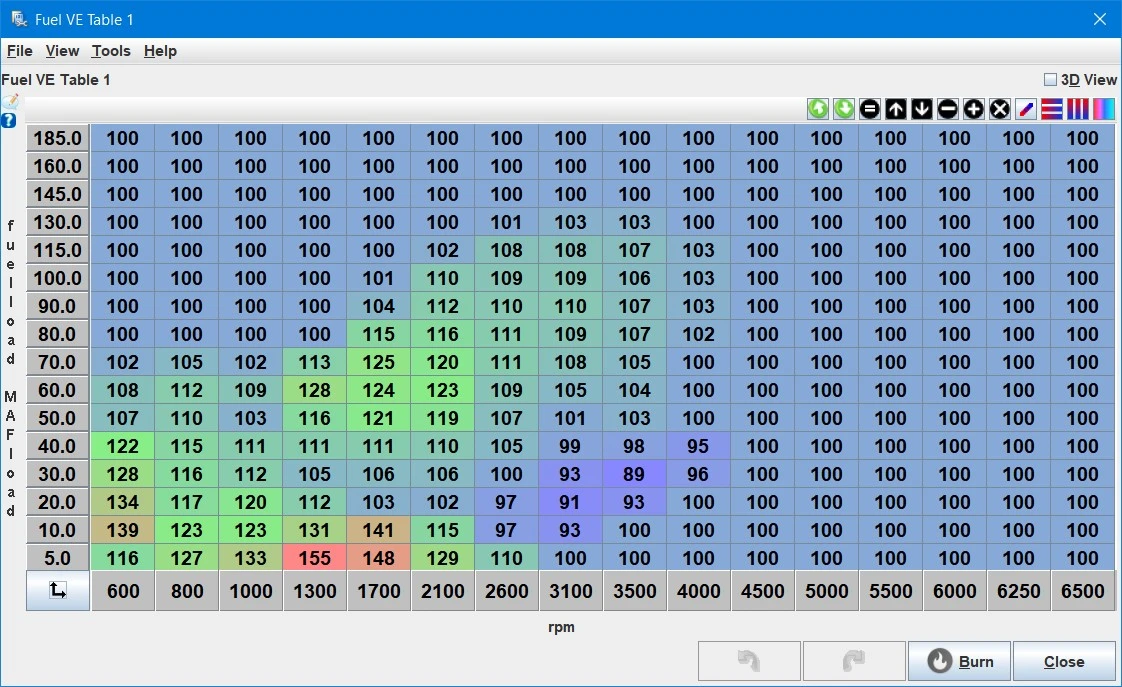Select the purple cell with value 89

(634, 474)
